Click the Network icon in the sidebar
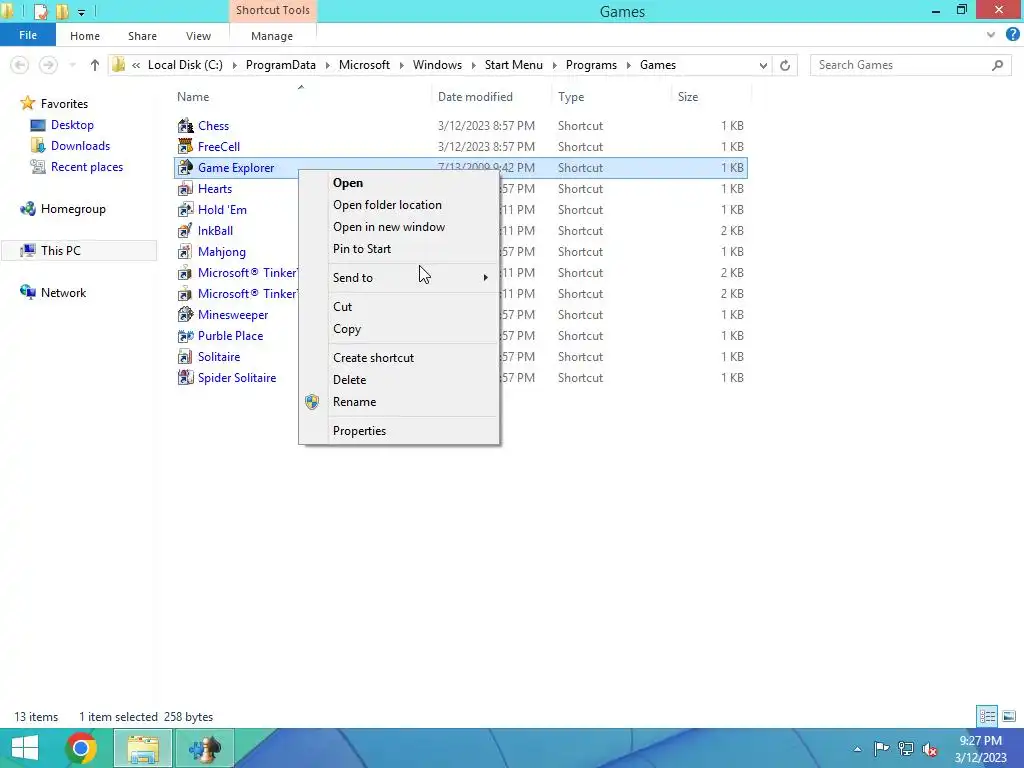 (27, 293)
